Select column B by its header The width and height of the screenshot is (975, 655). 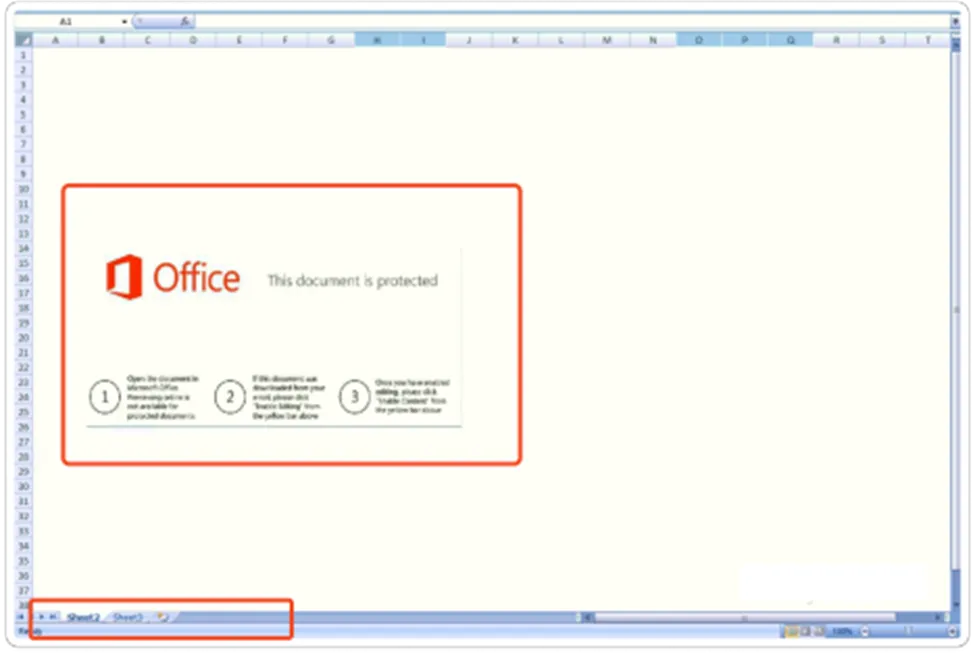point(101,40)
